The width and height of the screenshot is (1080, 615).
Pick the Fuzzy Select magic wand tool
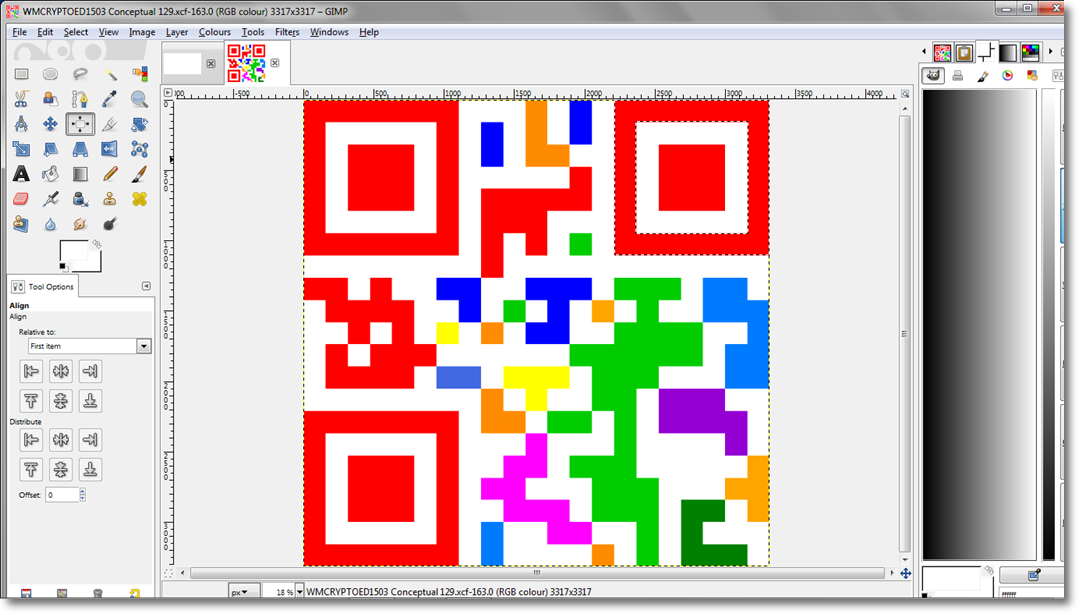click(x=110, y=74)
